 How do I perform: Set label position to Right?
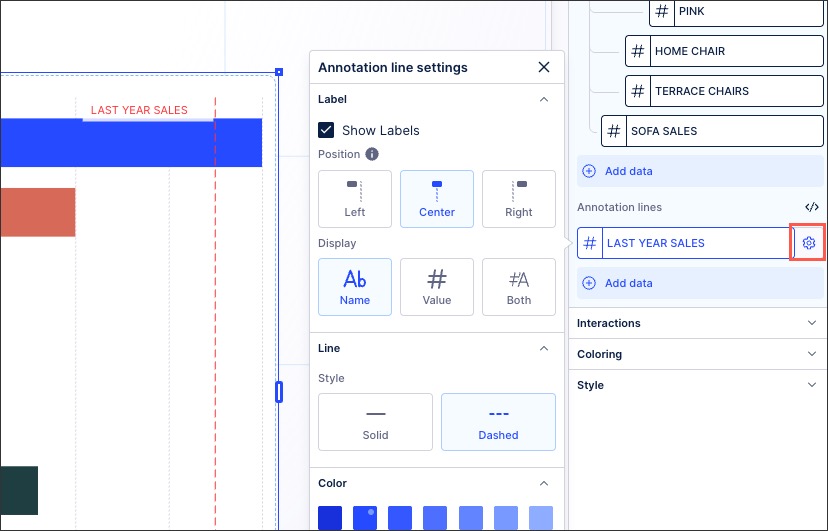519,199
